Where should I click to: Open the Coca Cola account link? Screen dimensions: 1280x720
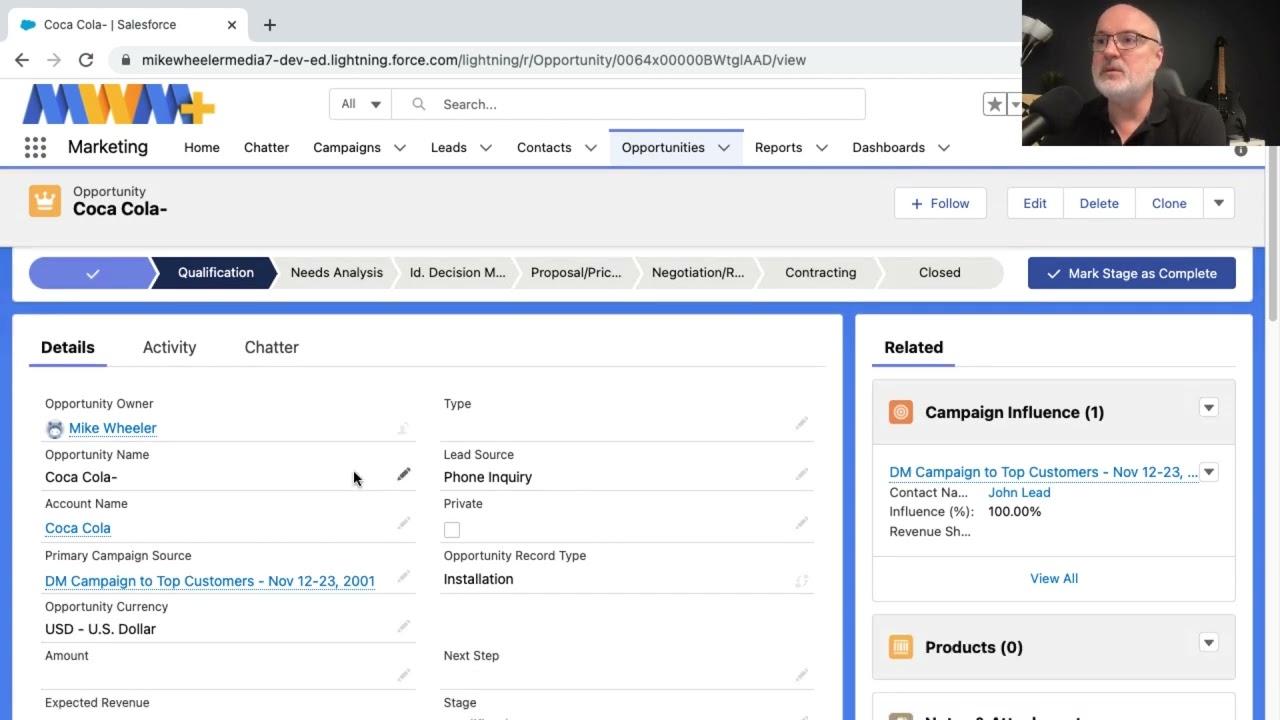coord(78,528)
